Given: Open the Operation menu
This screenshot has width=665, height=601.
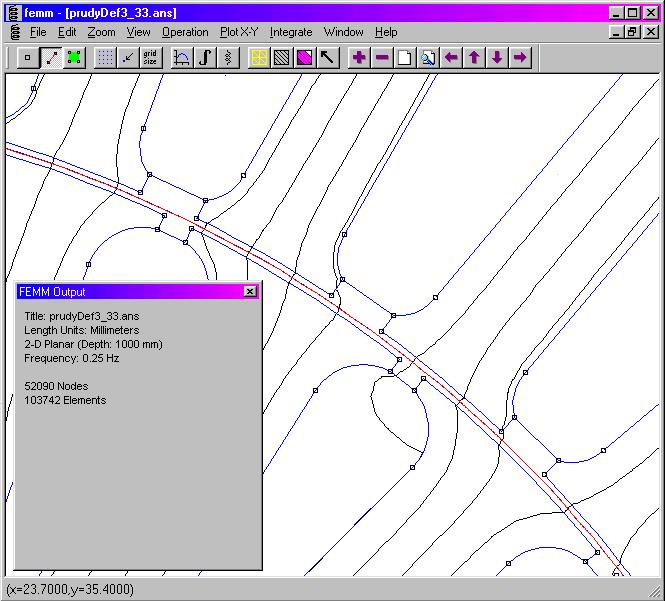Looking at the screenshot, I should point(185,32).
